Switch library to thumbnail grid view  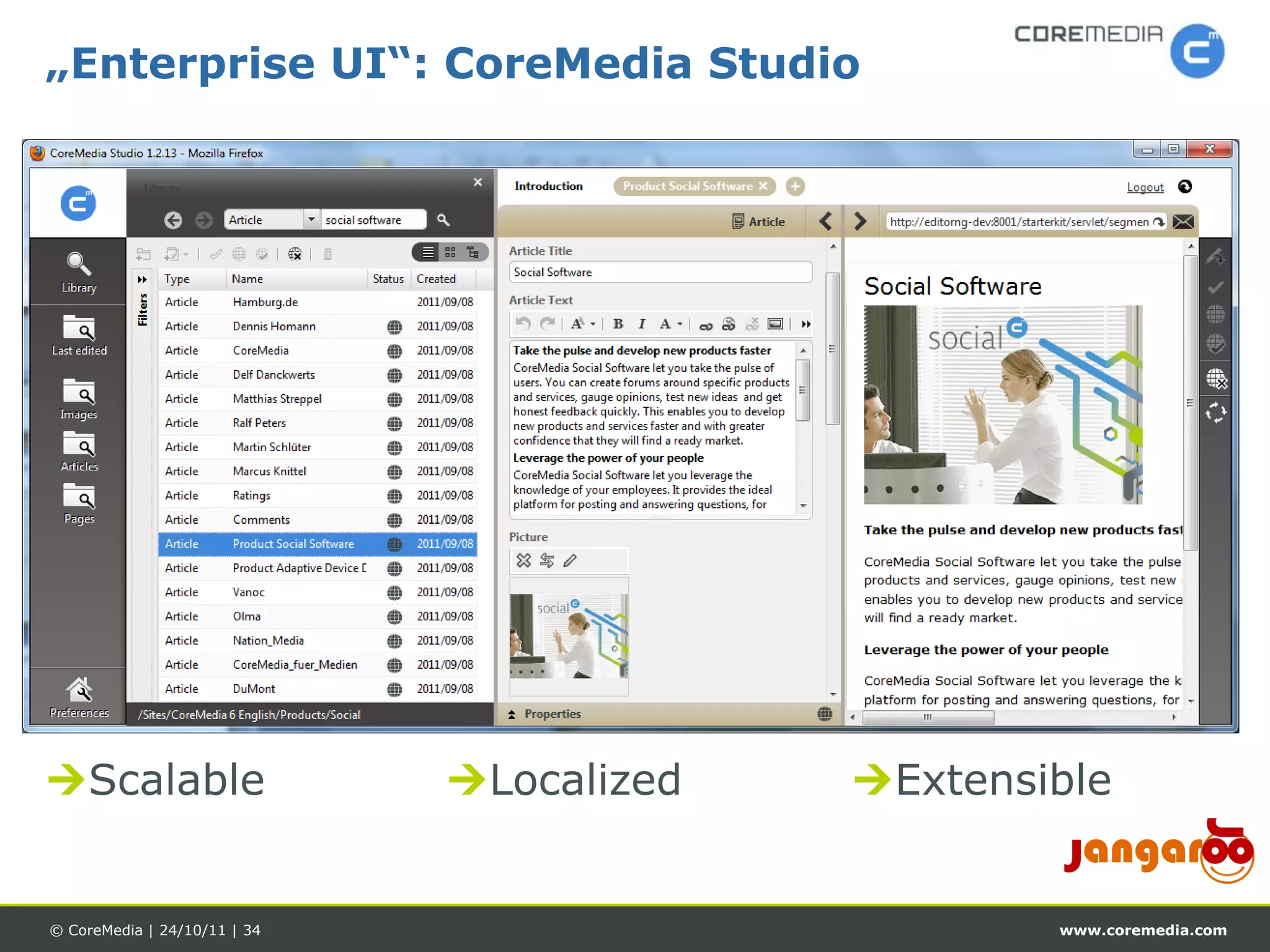[x=450, y=252]
